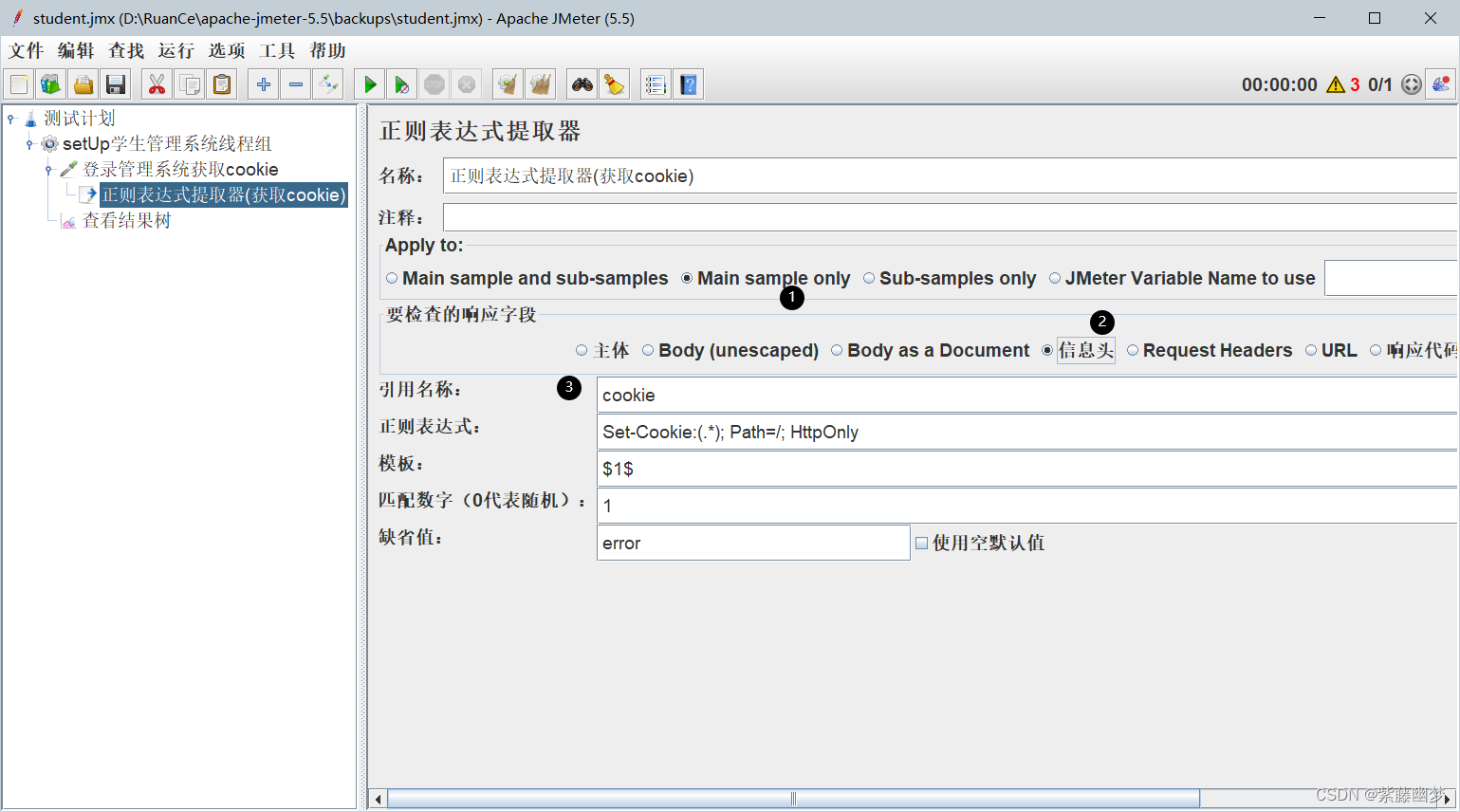Select 测试计划 in the tree
The height and width of the screenshot is (812, 1460).
(x=80, y=119)
